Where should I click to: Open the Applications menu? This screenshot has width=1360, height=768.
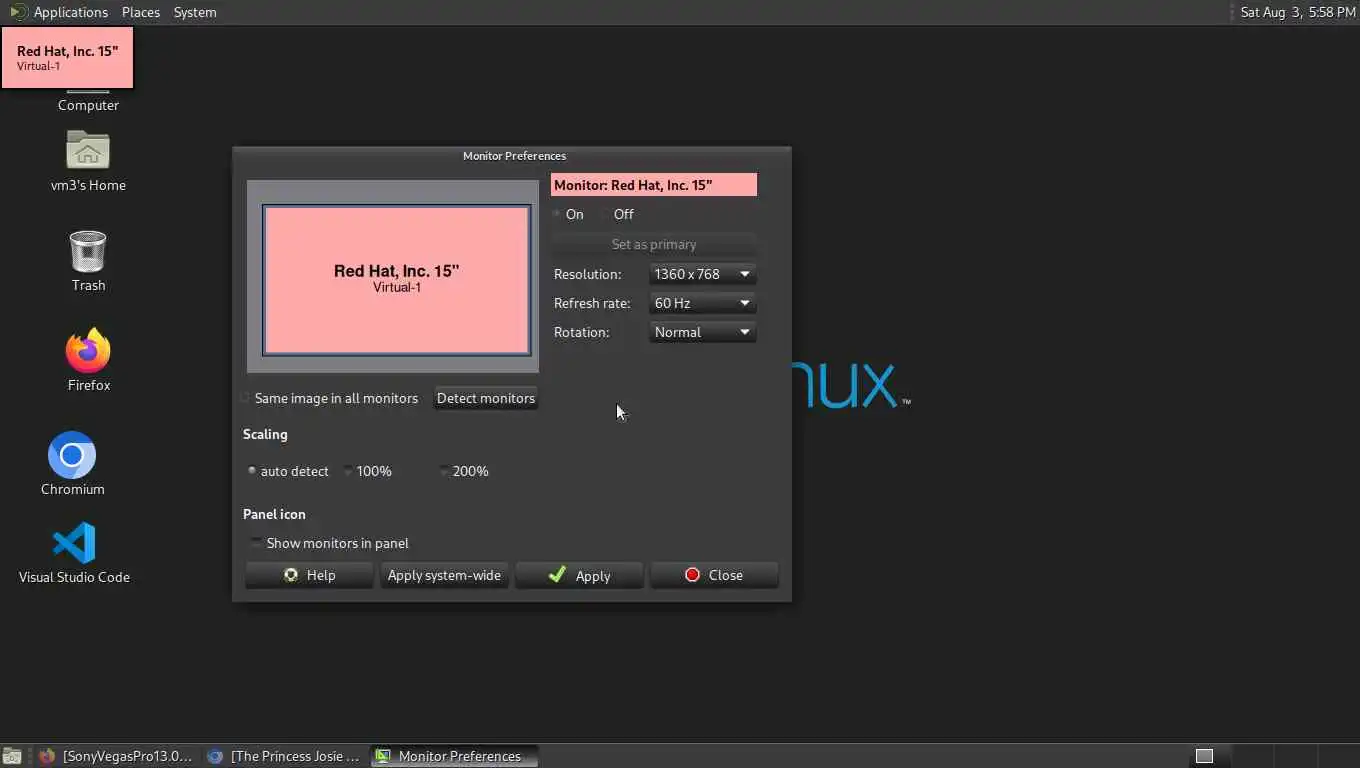point(59,12)
